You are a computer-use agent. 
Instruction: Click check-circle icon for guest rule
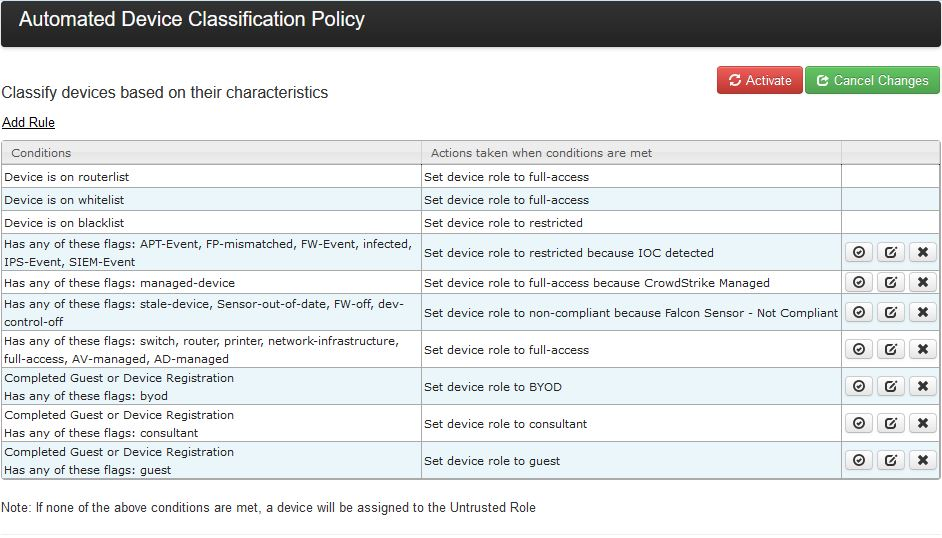pos(858,461)
